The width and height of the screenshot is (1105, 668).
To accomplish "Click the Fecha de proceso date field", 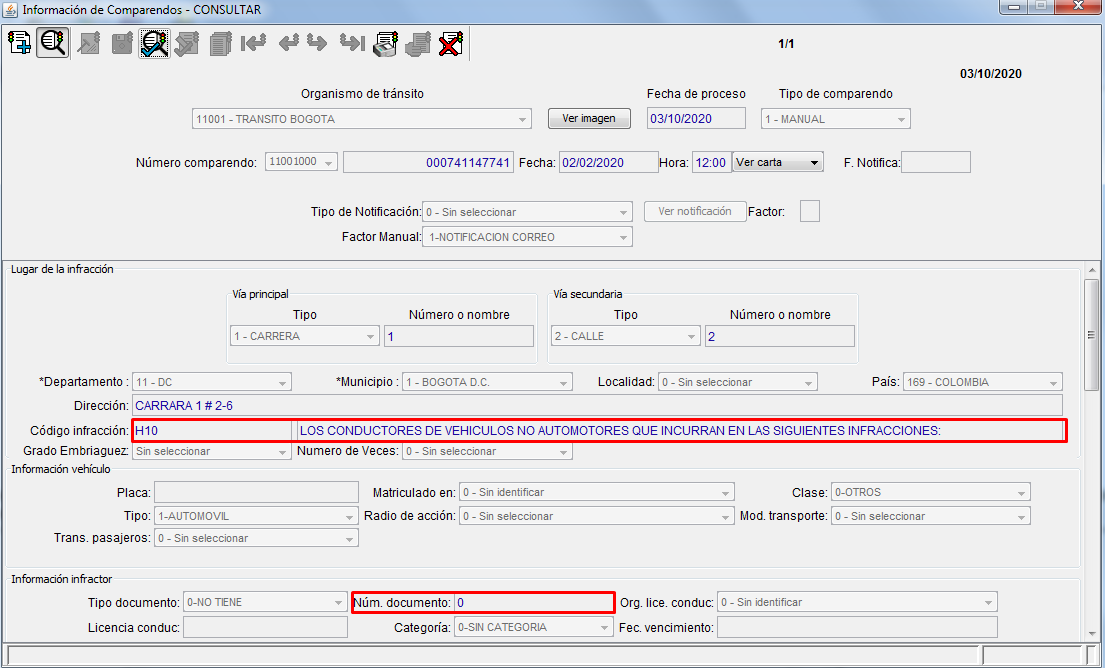I will coord(696,118).
